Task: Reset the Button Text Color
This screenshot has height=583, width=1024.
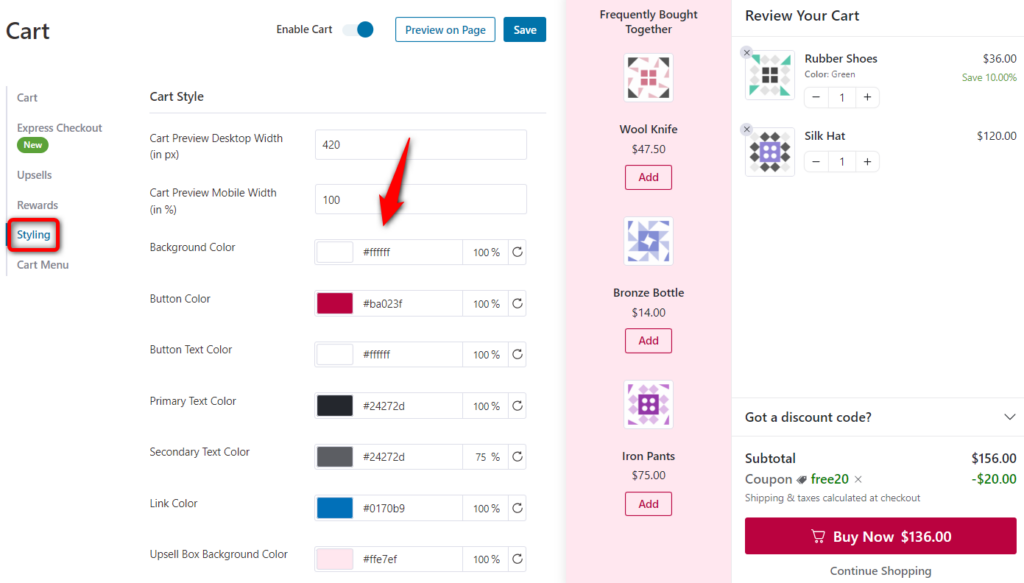Action: (517, 354)
